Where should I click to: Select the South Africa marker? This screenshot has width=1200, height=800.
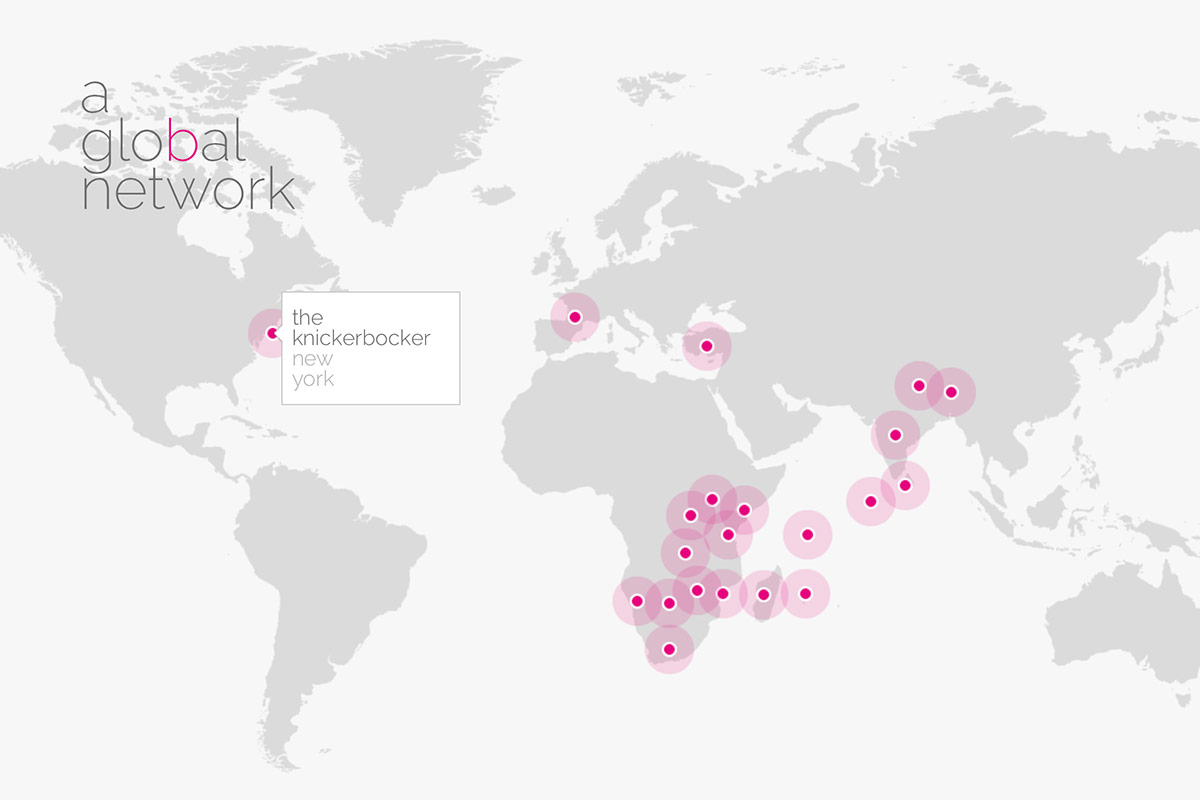[x=669, y=650]
